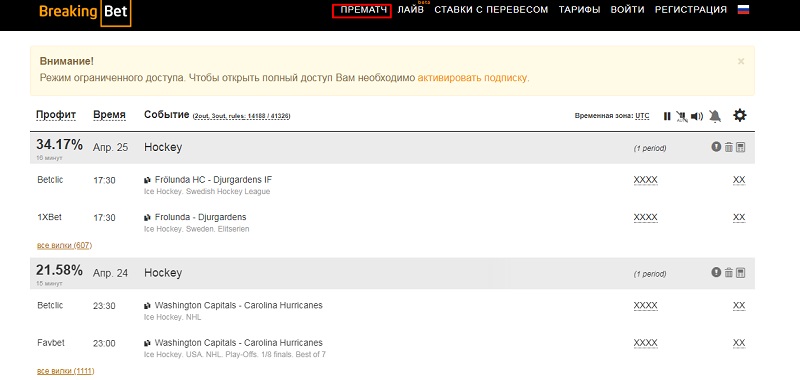The height and width of the screenshot is (380, 800).
Task: Open calculator for the 21.58% hockey bet
Action: coord(741,273)
